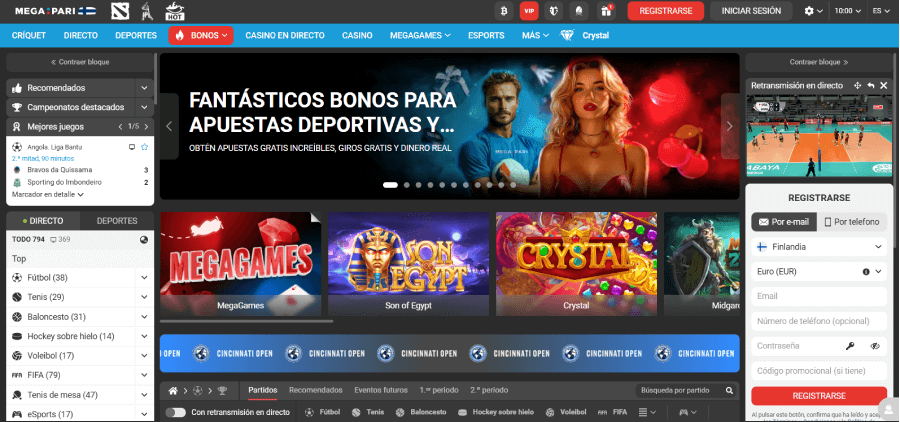Open the Finlandia country dropdown
This screenshot has width=900, height=422.
point(819,246)
